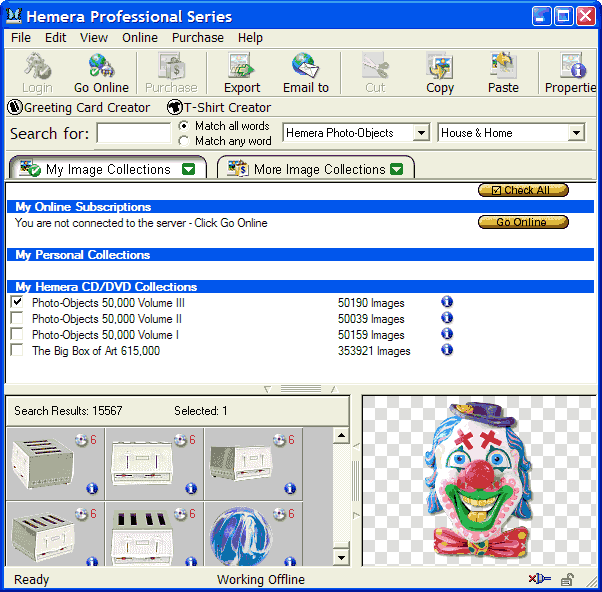Click info icon on first toaster thumbnail
This screenshot has height=592, width=602.
(92, 488)
